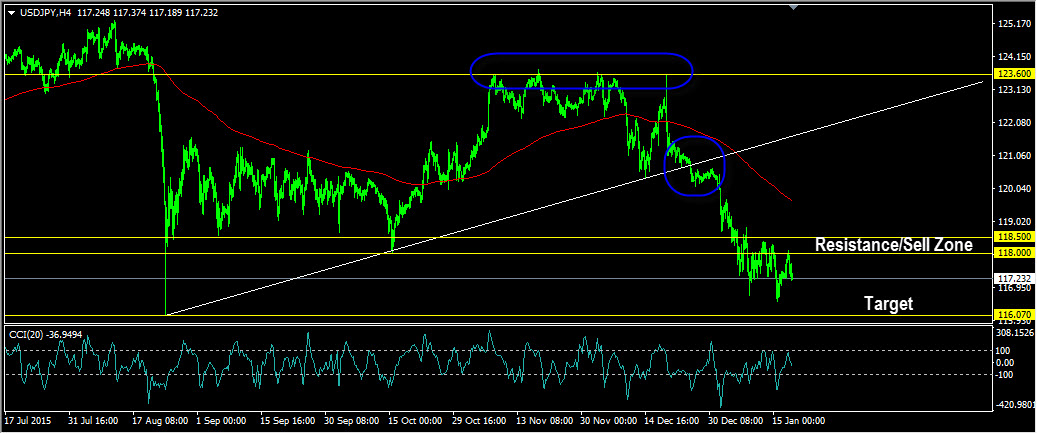Viewport: 1037px width, 434px height.
Task: Click the 116.950 price axis value
Action: click(x=1014, y=288)
